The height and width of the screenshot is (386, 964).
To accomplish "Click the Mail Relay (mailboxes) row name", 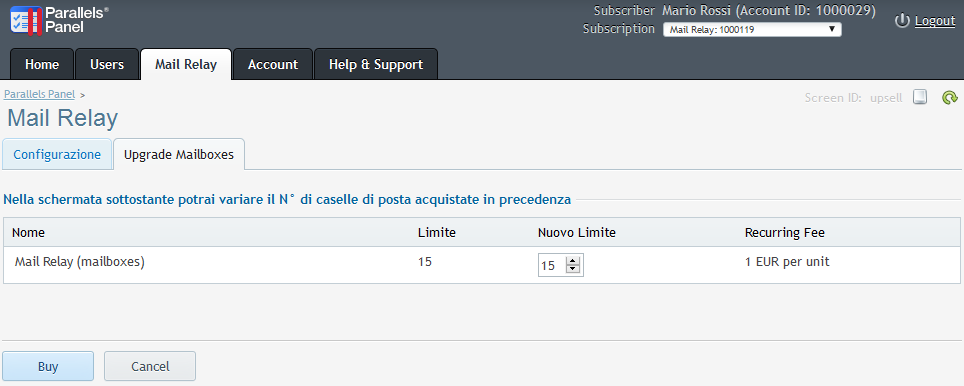I will [79, 262].
